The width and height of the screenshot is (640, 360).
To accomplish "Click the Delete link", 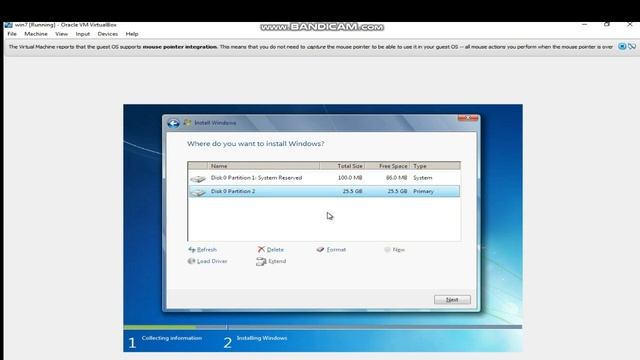I will click(x=275, y=249).
